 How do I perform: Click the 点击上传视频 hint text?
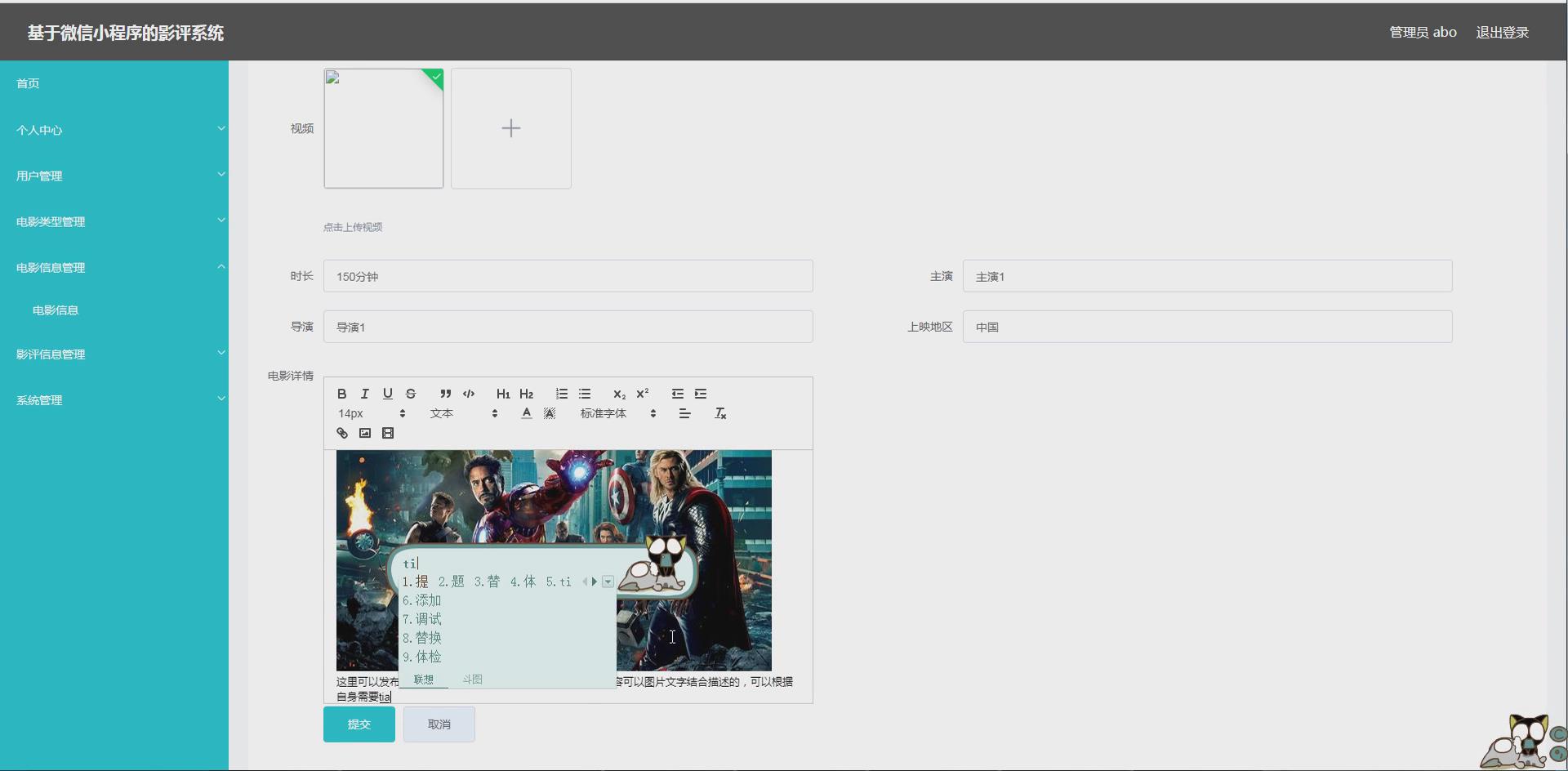pyautogui.click(x=353, y=227)
